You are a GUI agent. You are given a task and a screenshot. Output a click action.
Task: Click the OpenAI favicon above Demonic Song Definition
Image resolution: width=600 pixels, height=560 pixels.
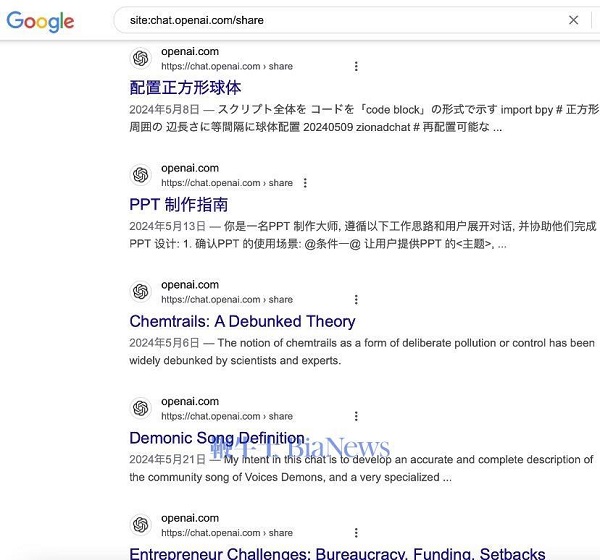click(x=140, y=408)
